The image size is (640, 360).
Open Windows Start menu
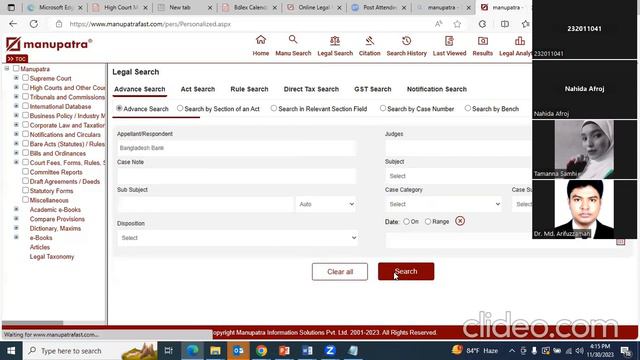point(11,351)
